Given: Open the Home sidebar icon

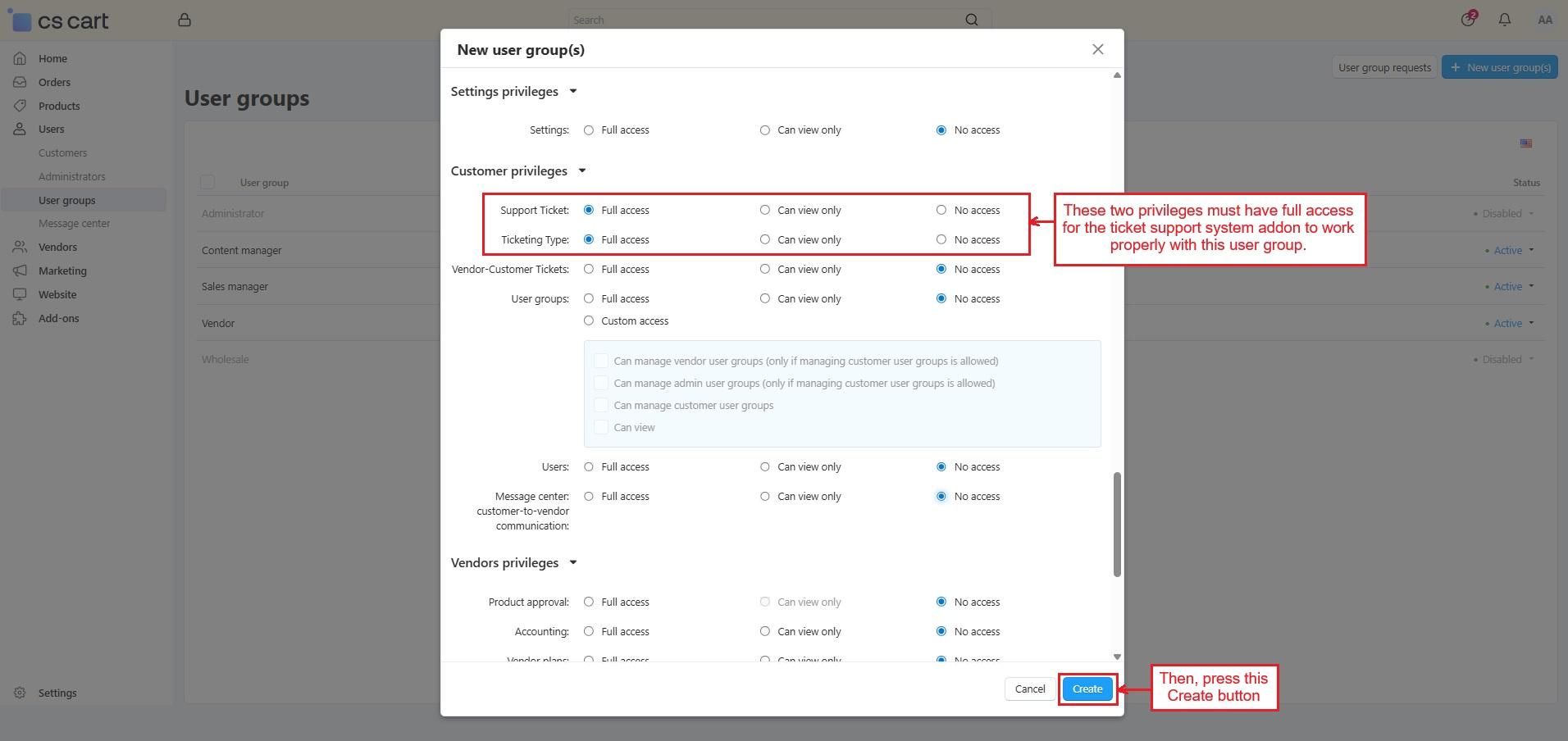Looking at the screenshot, I should pyautogui.click(x=21, y=58).
